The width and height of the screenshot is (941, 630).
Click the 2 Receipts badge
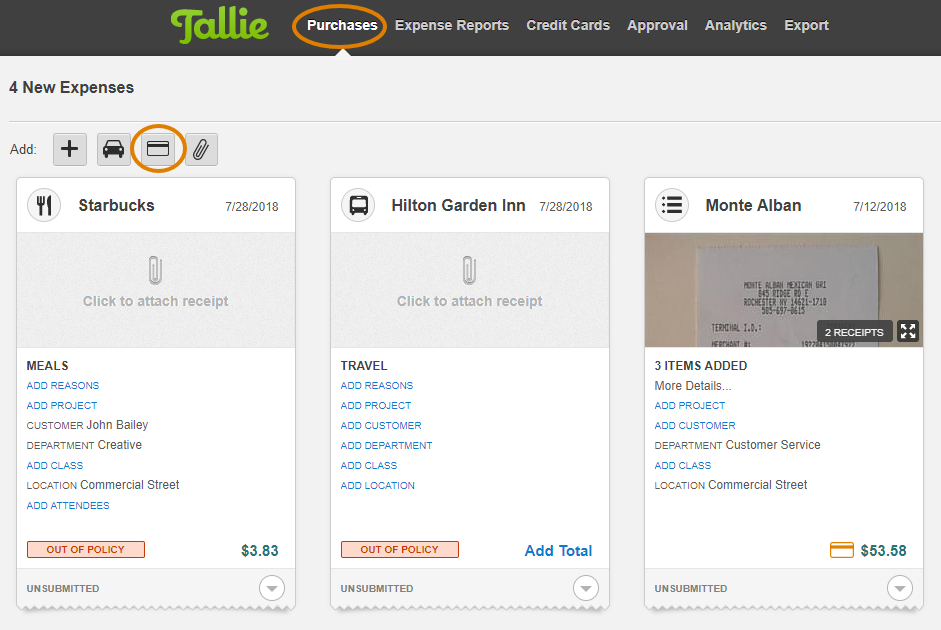coord(854,332)
